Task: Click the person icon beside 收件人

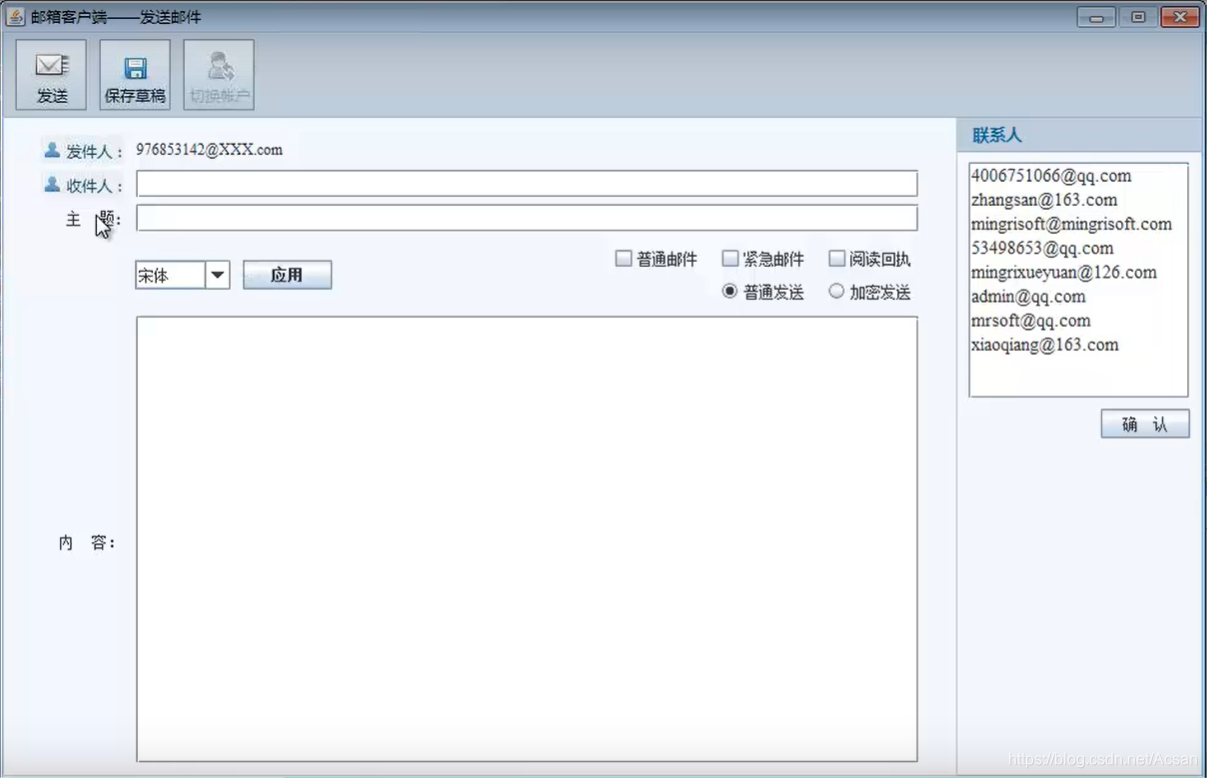Action: click(52, 185)
